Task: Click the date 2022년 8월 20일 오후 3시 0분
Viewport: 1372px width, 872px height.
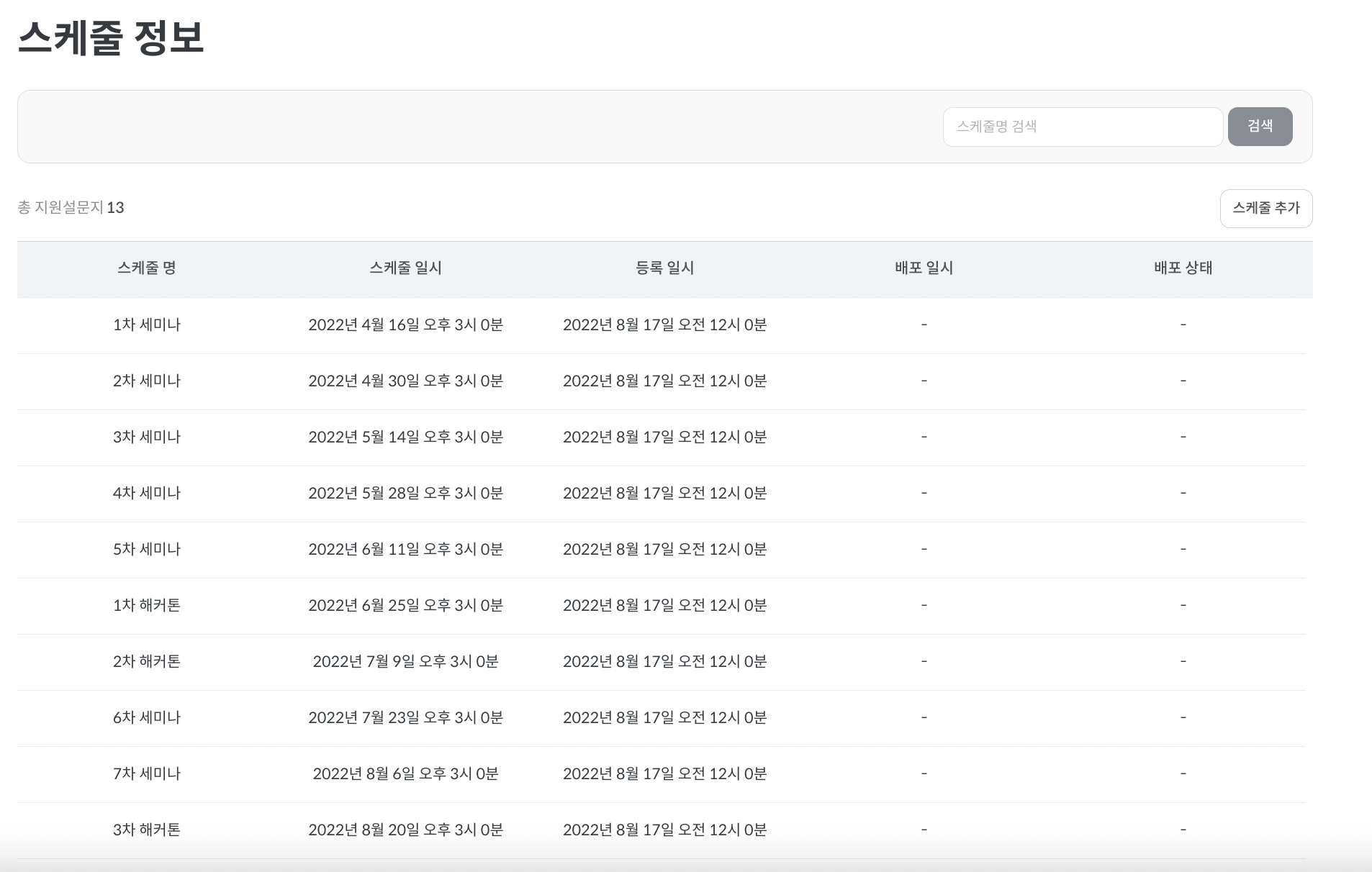Action: [x=406, y=830]
